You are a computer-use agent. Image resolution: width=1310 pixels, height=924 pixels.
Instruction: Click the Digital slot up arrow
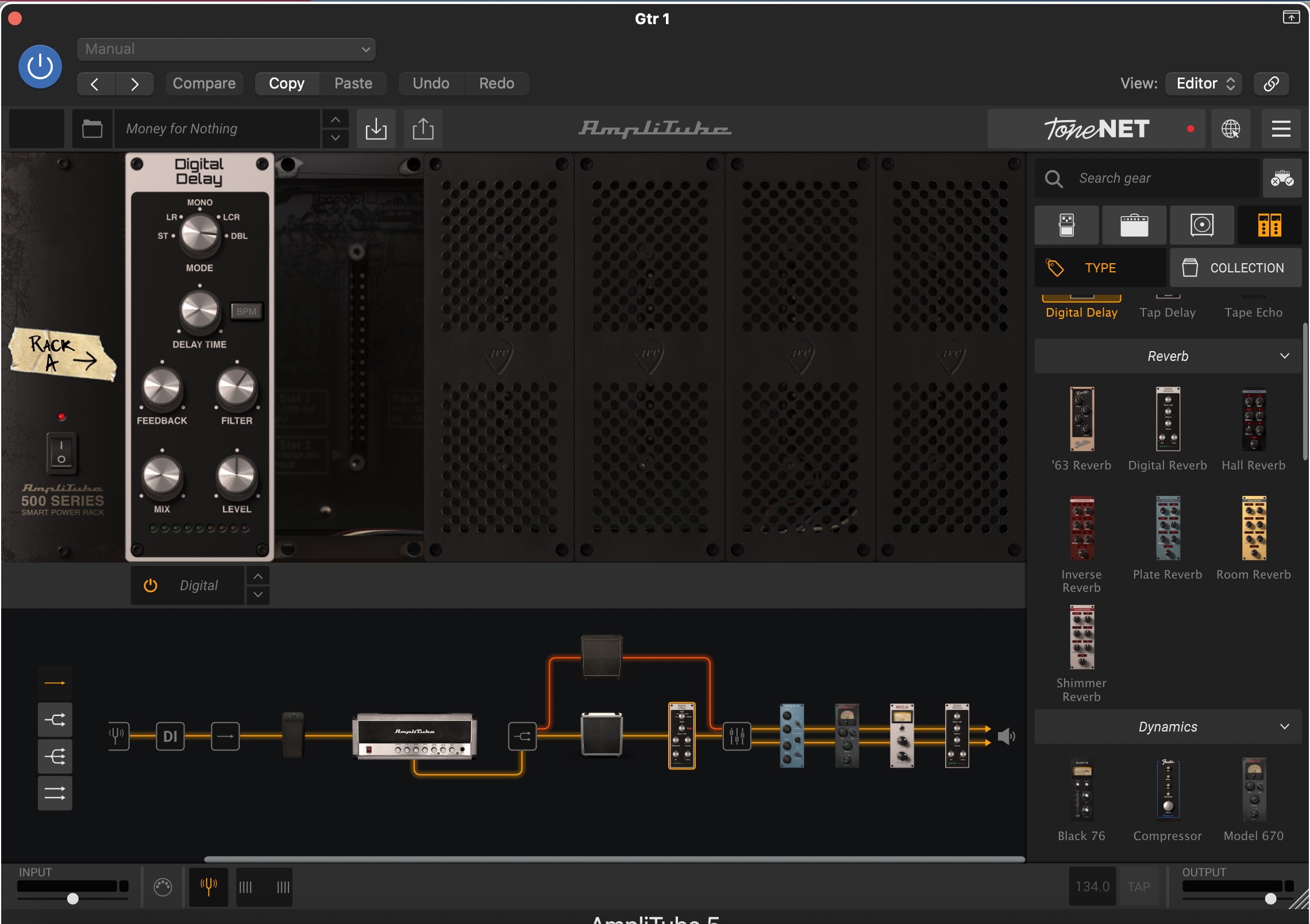259,576
